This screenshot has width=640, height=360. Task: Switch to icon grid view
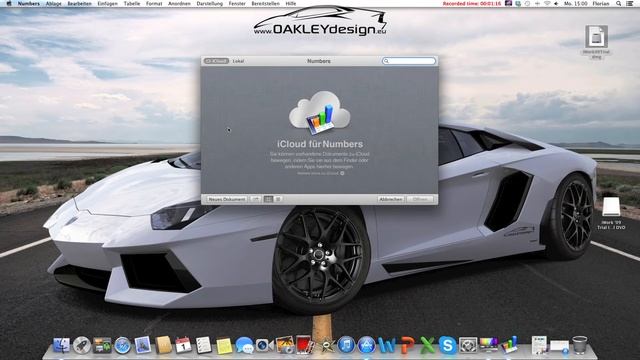pyautogui.click(x=268, y=199)
